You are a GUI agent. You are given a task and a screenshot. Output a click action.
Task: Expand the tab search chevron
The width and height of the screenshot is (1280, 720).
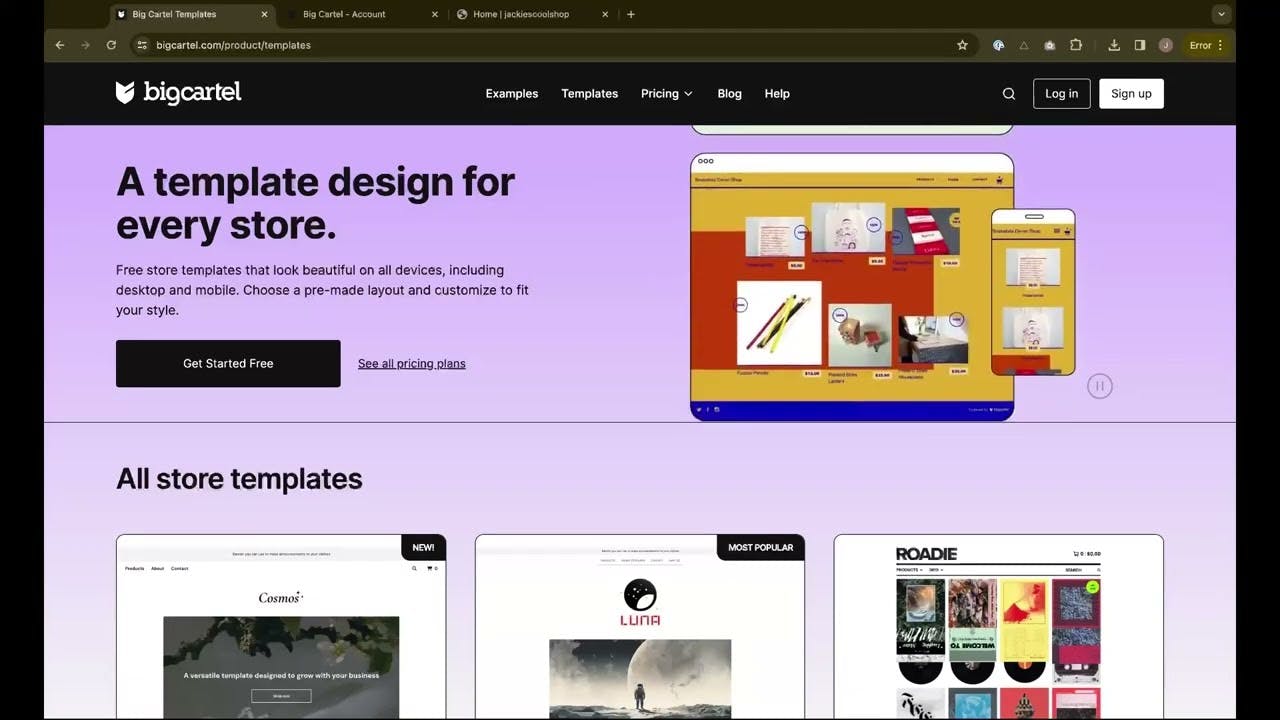(1221, 15)
